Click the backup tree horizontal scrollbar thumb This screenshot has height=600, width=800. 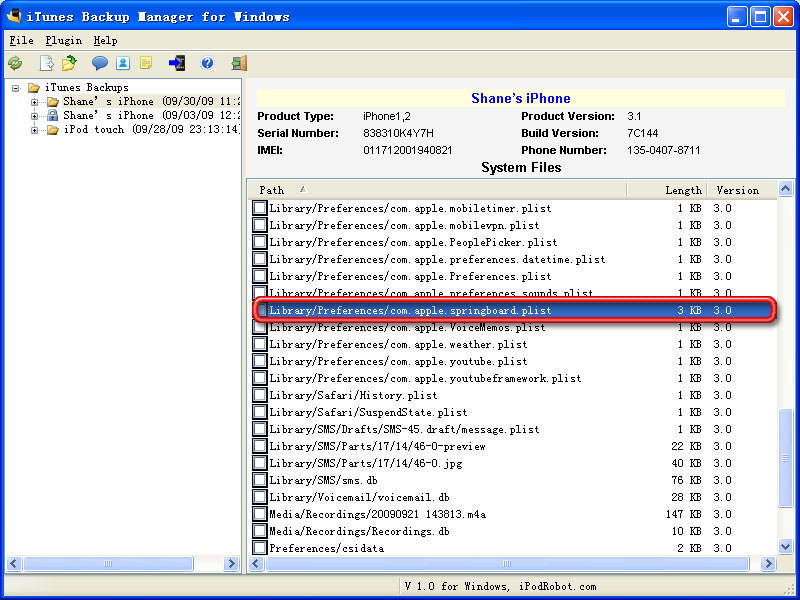pyautogui.click(x=108, y=563)
